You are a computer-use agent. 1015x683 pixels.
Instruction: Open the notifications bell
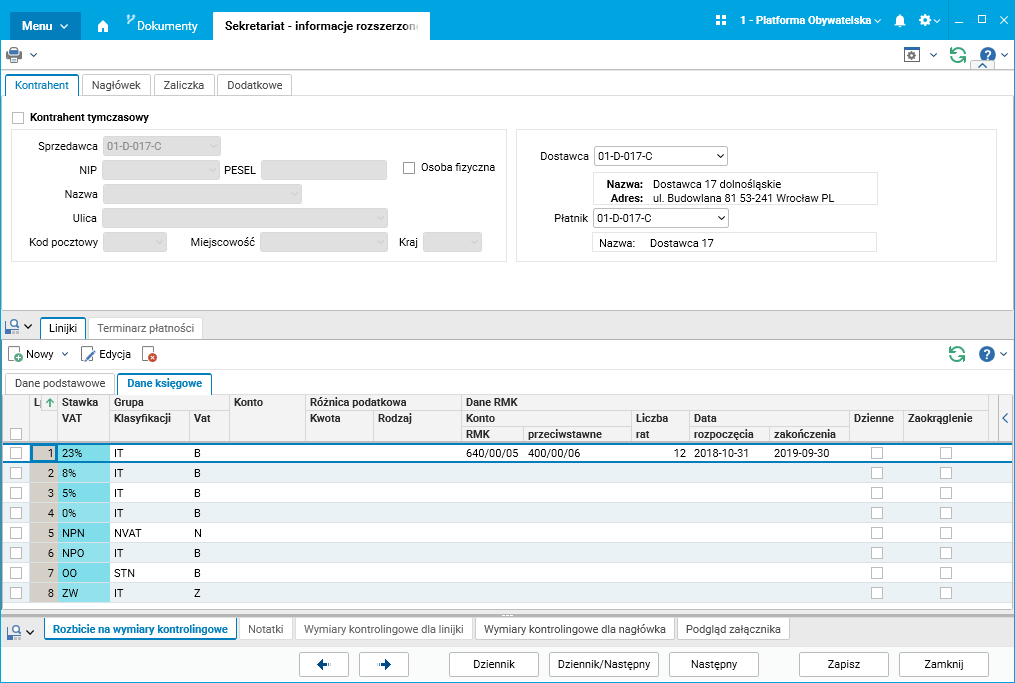click(900, 20)
